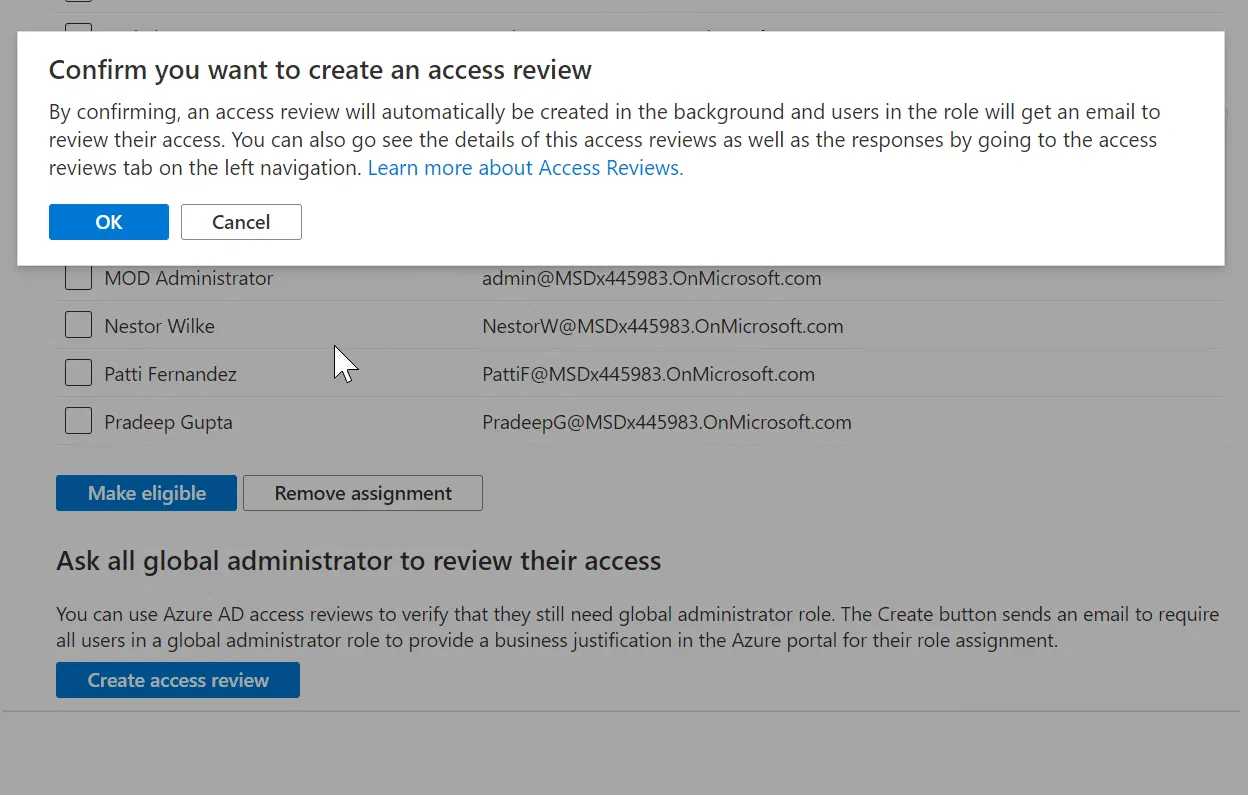Confirm the access review with OK
Viewport: 1248px width, 795px height.
[108, 222]
